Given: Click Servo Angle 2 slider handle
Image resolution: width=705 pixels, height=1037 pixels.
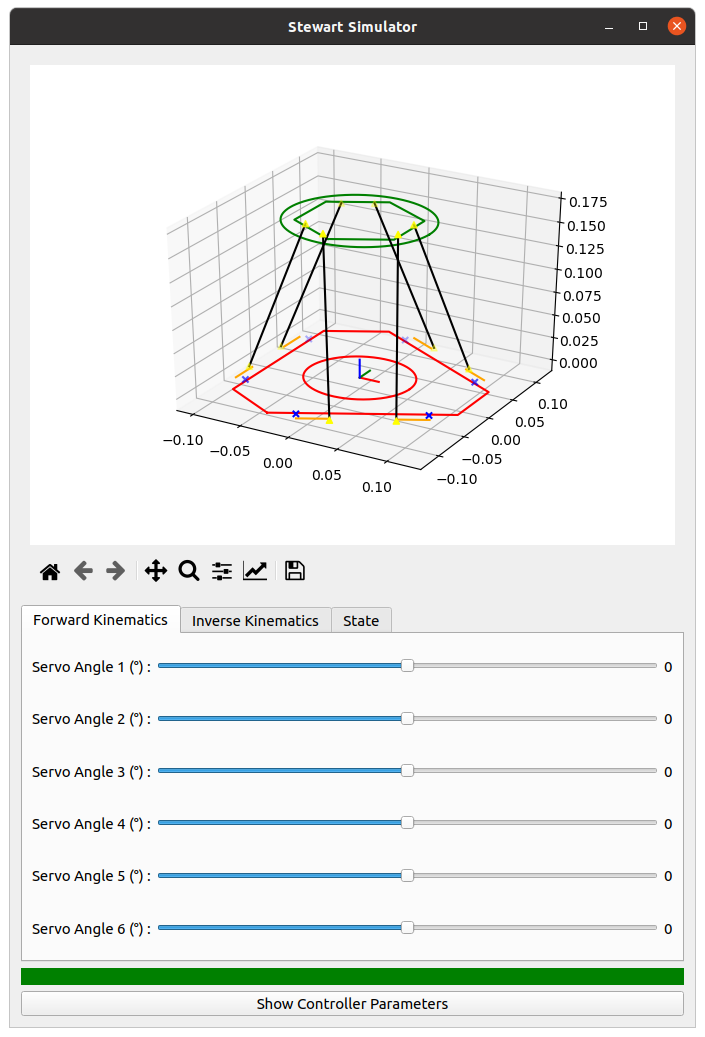Looking at the screenshot, I should pyautogui.click(x=407, y=718).
